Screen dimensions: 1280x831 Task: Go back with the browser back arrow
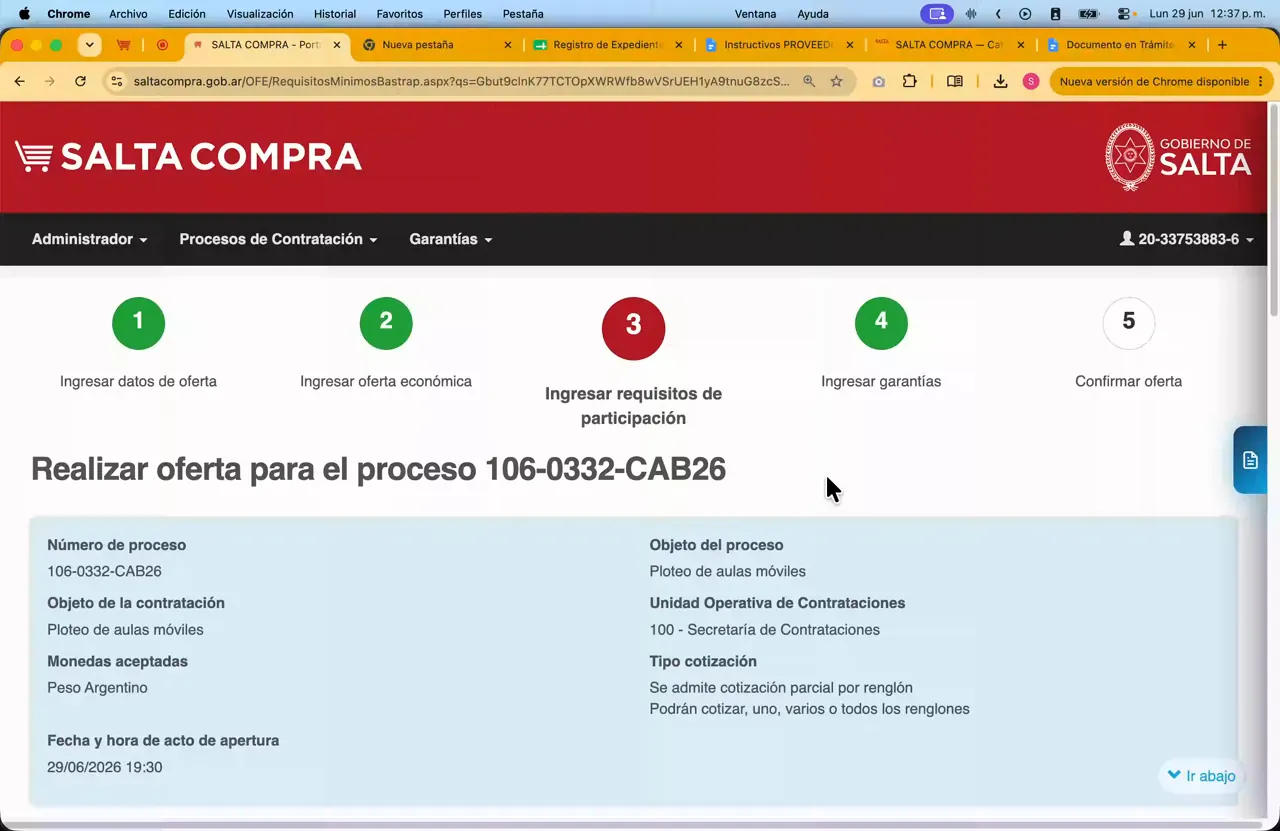[x=20, y=81]
